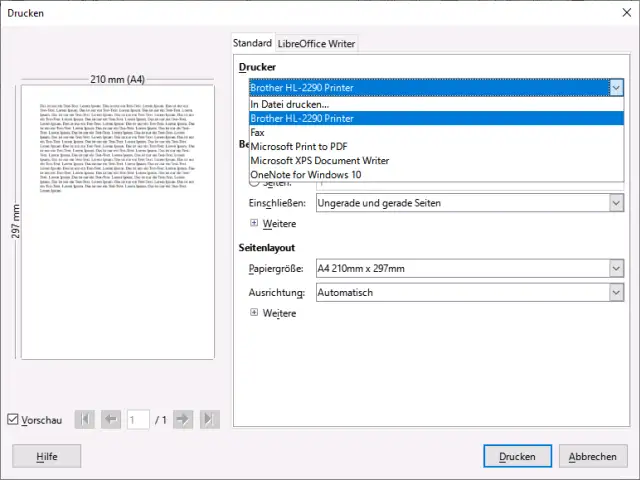Click the preview page number field
Viewport: 640px width, 480px height.
[x=138, y=420]
